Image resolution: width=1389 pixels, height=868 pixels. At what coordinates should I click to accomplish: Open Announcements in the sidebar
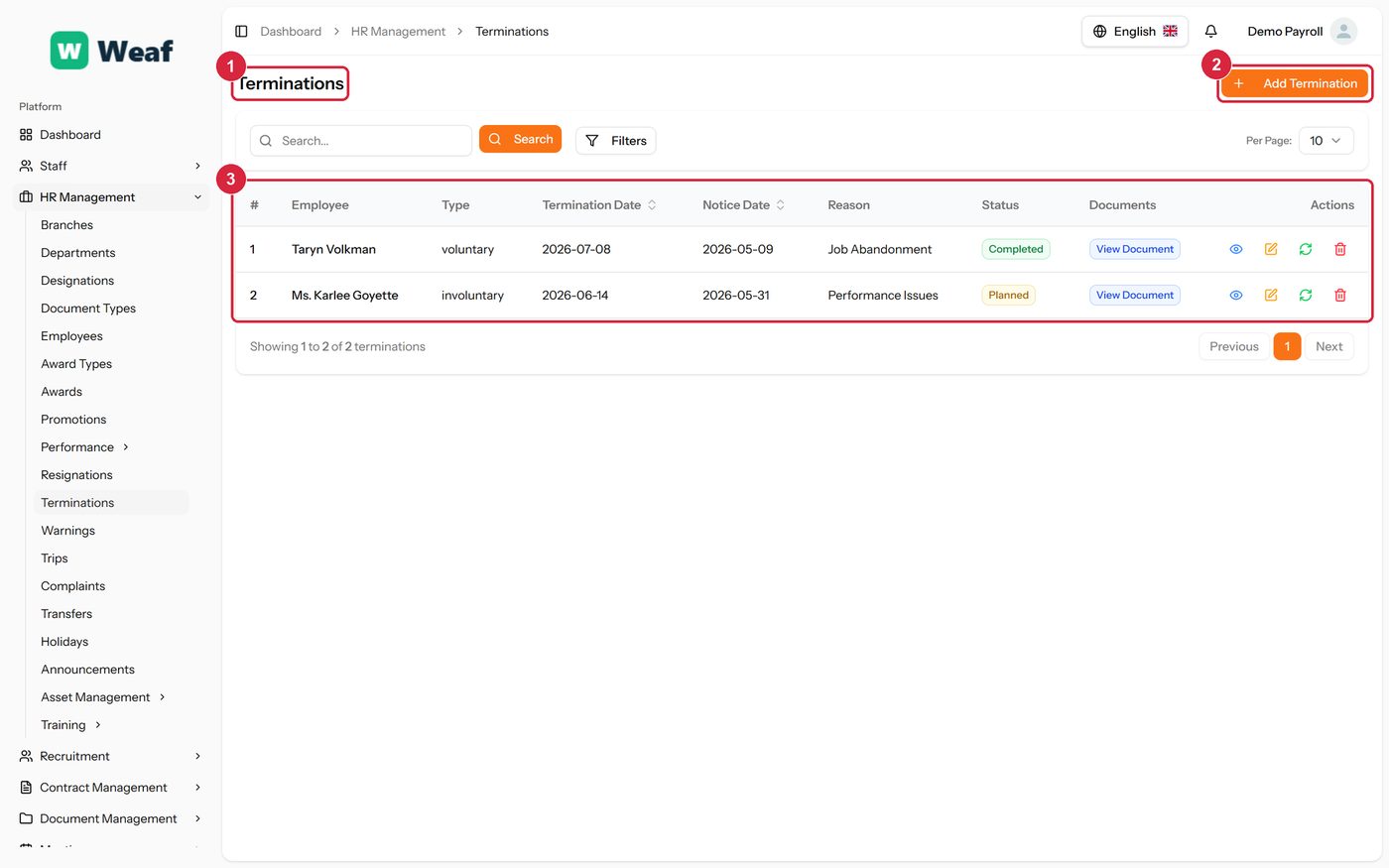[x=87, y=670]
